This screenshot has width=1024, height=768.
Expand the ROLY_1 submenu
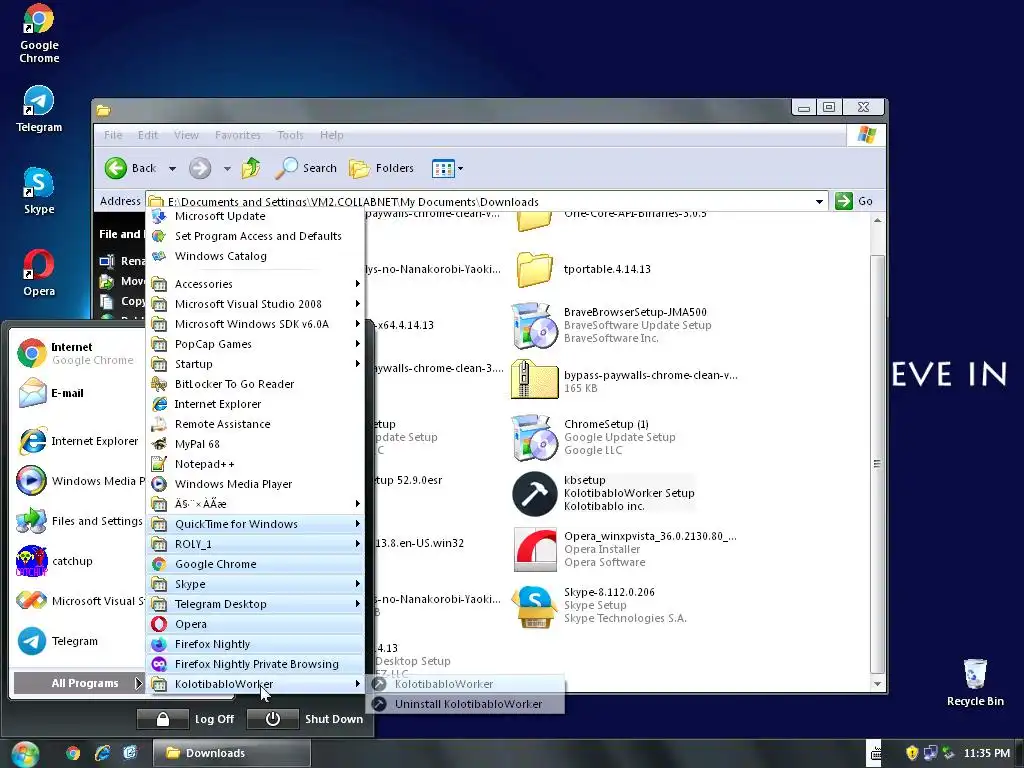pos(255,544)
